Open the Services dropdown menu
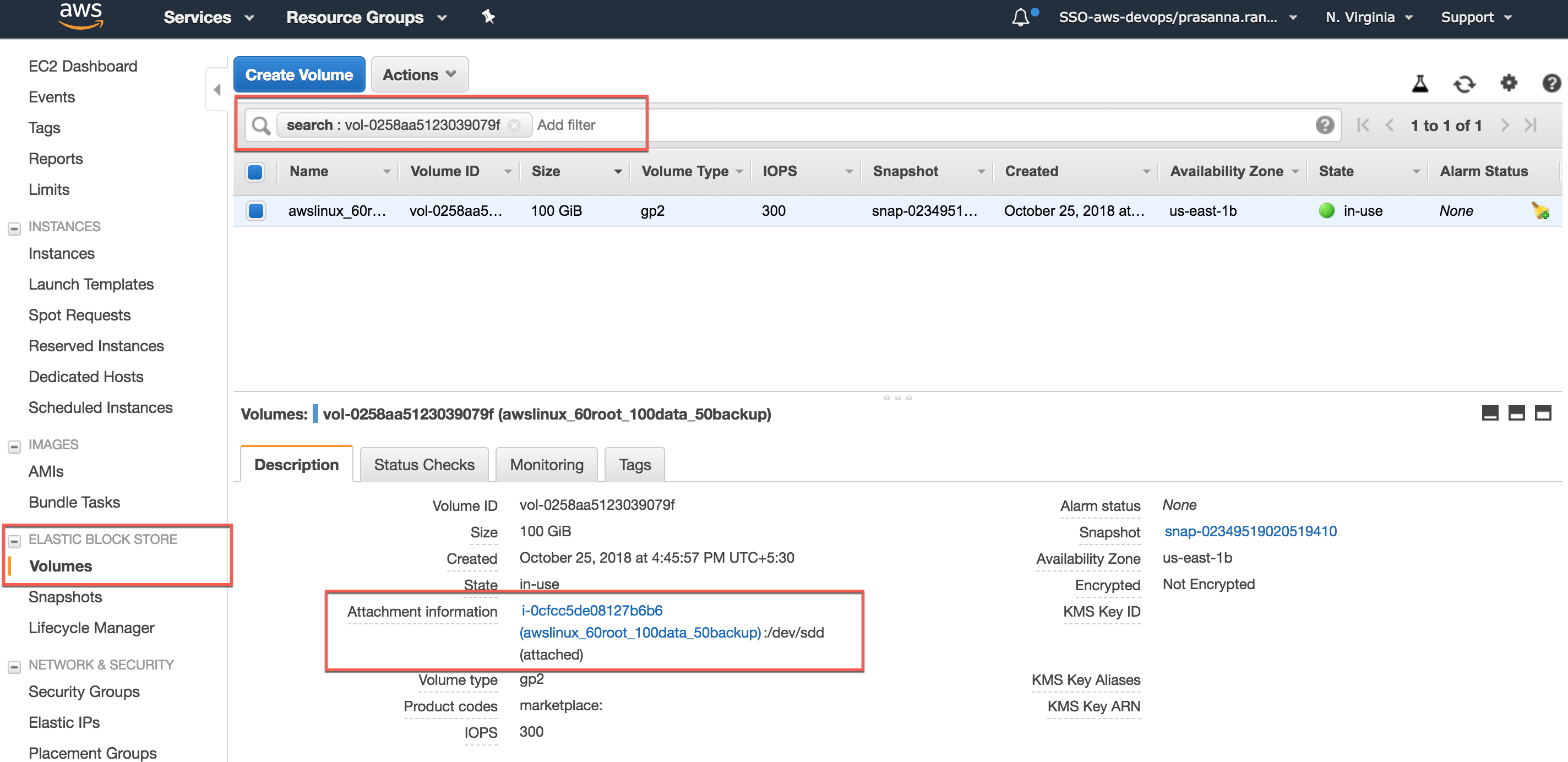Viewport: 1568px width, 762px height. pyautogui.click(x=208, y=17)
